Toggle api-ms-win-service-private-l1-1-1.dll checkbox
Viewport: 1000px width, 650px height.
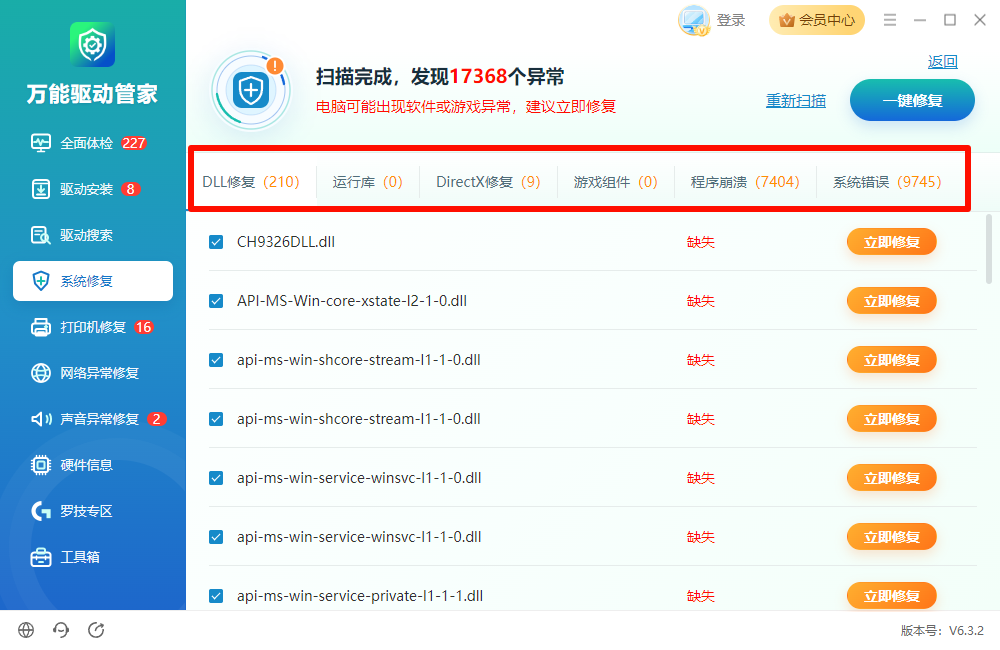[216, 596]
